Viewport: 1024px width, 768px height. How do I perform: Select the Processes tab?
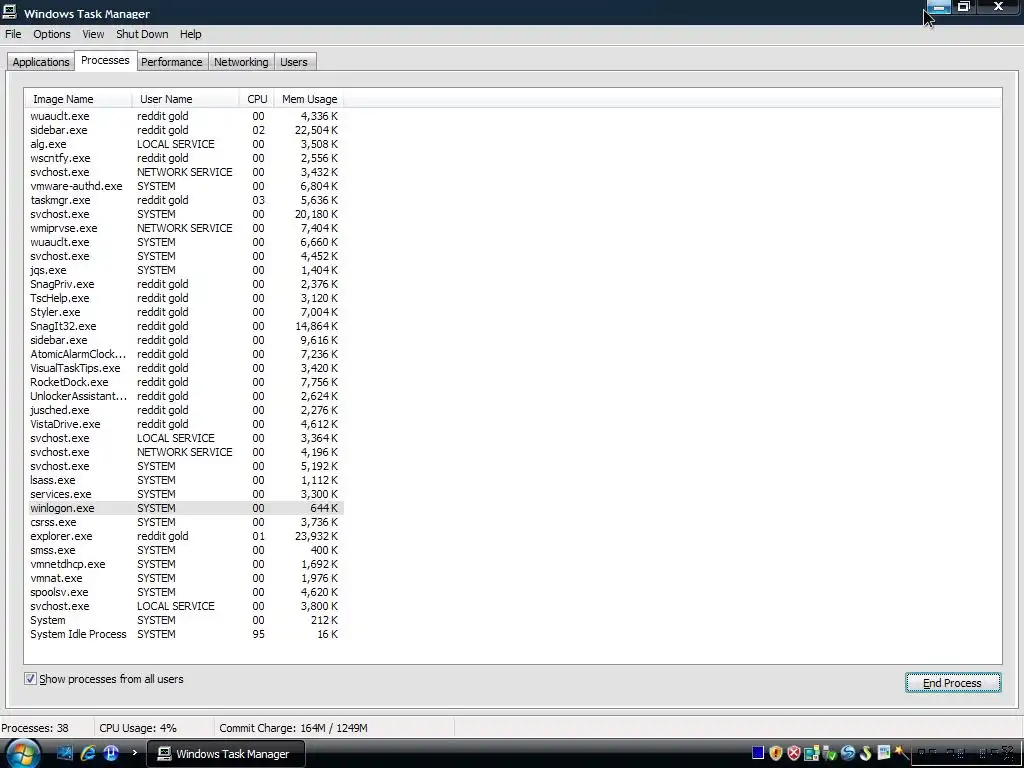[105, 60]
